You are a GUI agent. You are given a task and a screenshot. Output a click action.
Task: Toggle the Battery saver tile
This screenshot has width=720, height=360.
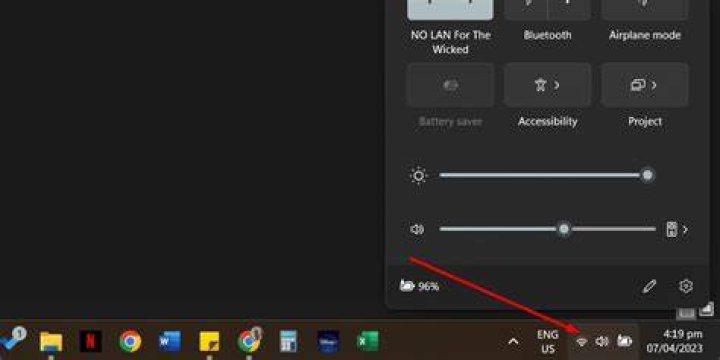(450, 85)
